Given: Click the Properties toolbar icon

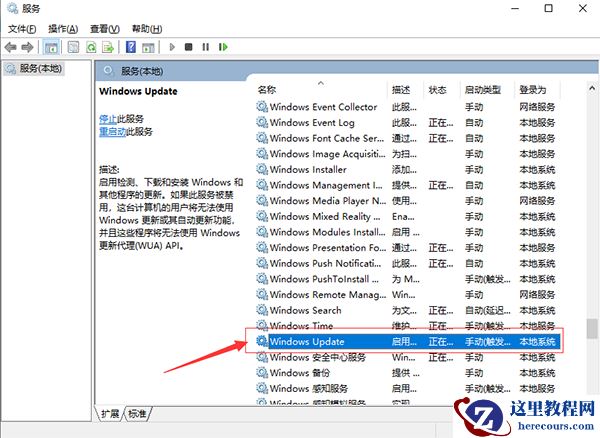Looking at the screenshot, I should pos(73,47).
